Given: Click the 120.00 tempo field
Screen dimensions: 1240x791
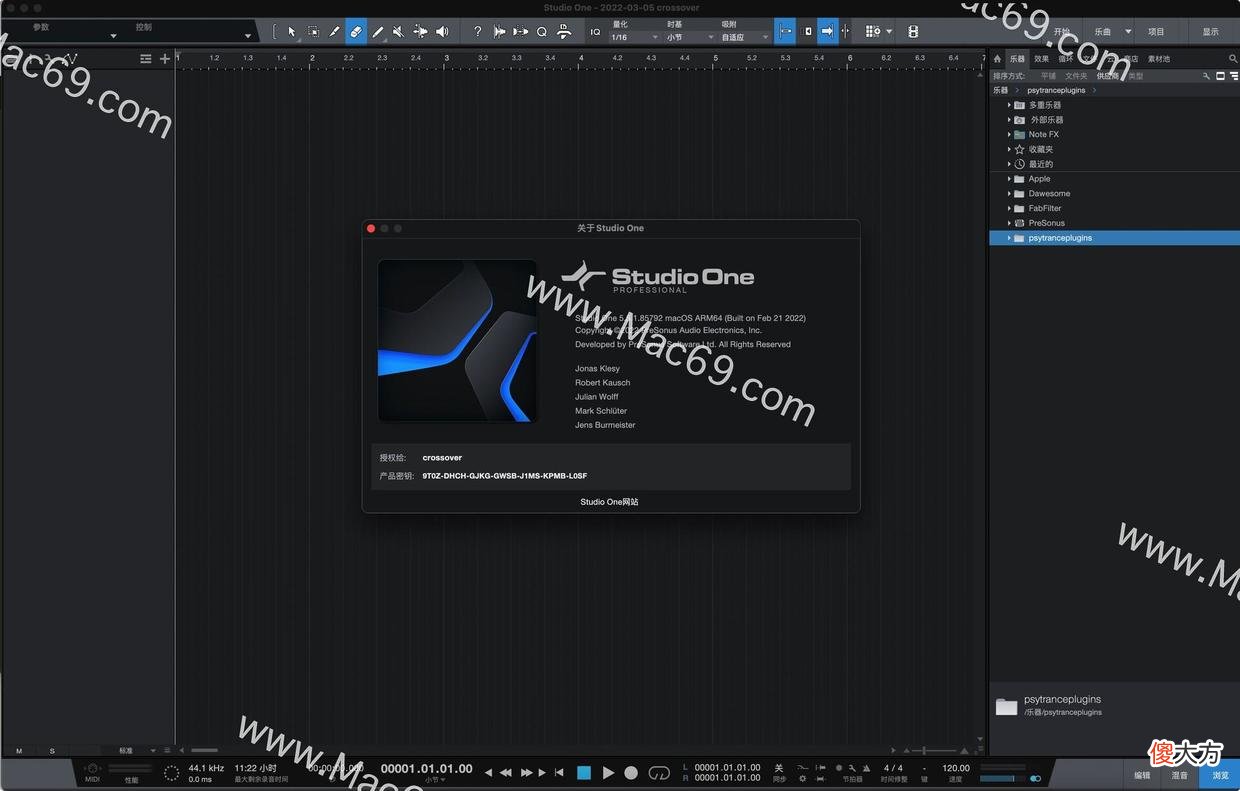Looking at the screenshot, I should click(x=956, y=768).
